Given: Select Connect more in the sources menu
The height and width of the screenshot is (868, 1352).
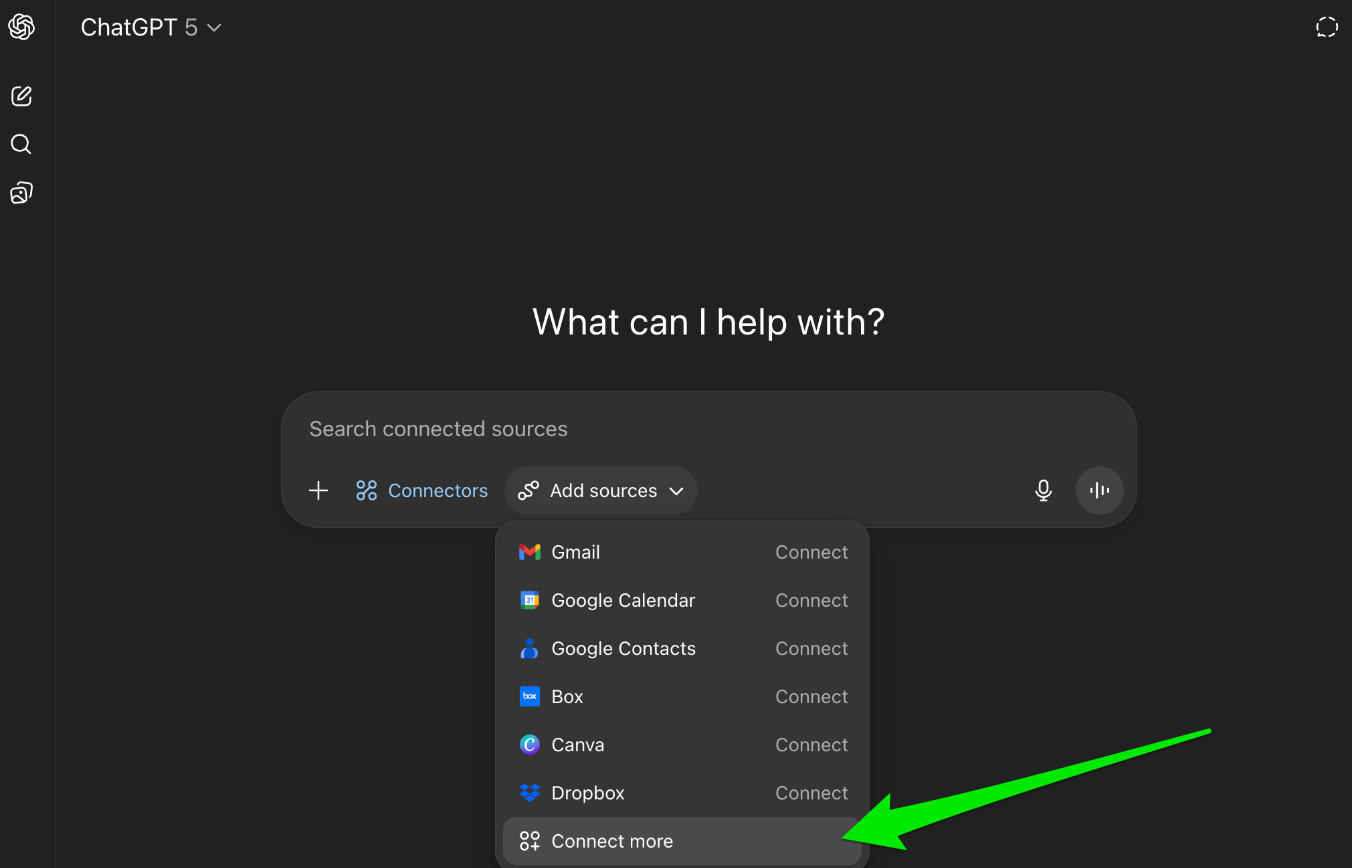Looking at the screenshot, I should 612,841.
